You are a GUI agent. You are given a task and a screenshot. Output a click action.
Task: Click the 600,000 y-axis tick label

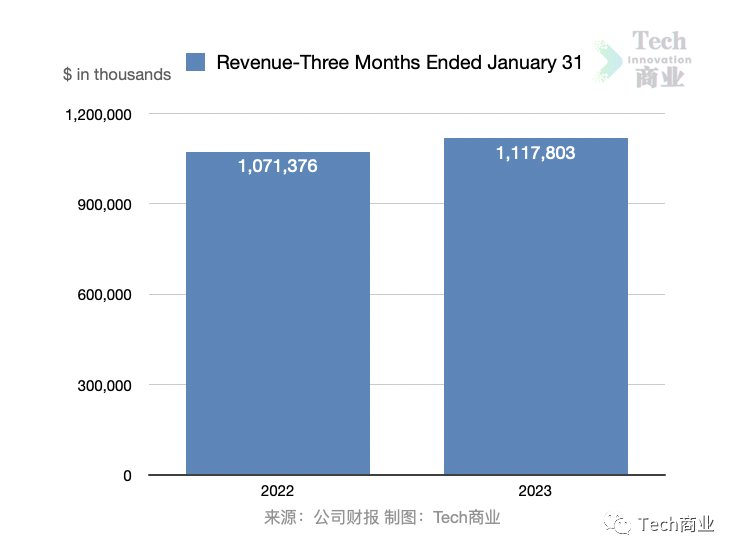click(x=106, y=295)
